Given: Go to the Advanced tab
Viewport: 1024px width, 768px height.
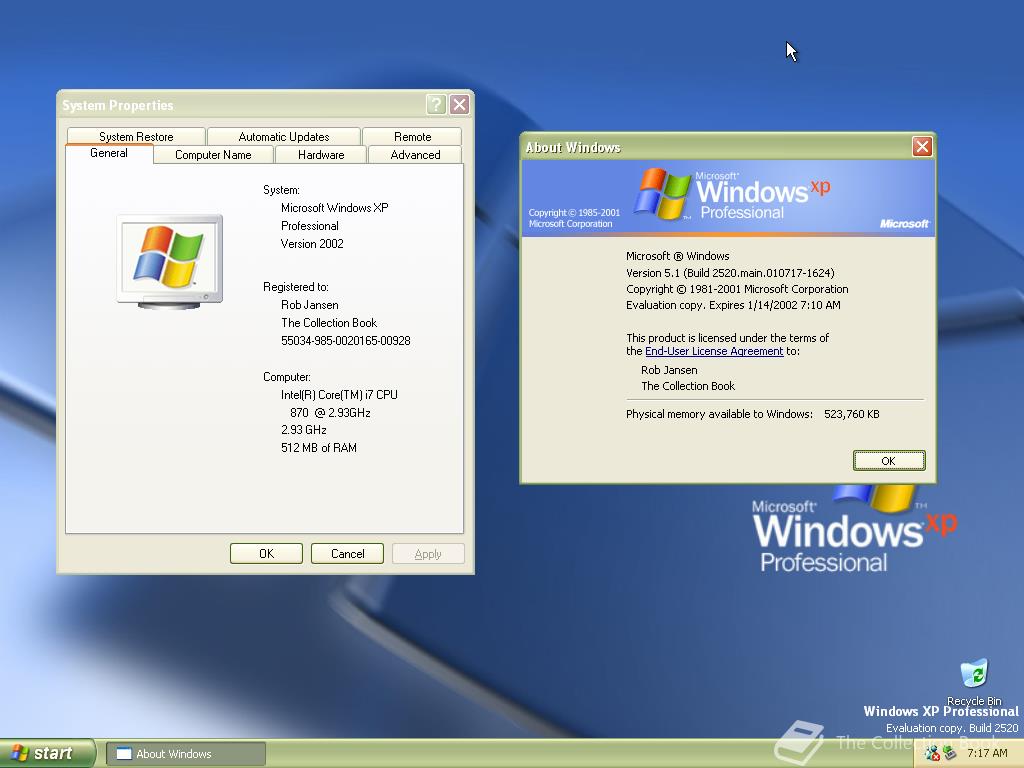Looking at the screenshot, I should coord(415,155).
